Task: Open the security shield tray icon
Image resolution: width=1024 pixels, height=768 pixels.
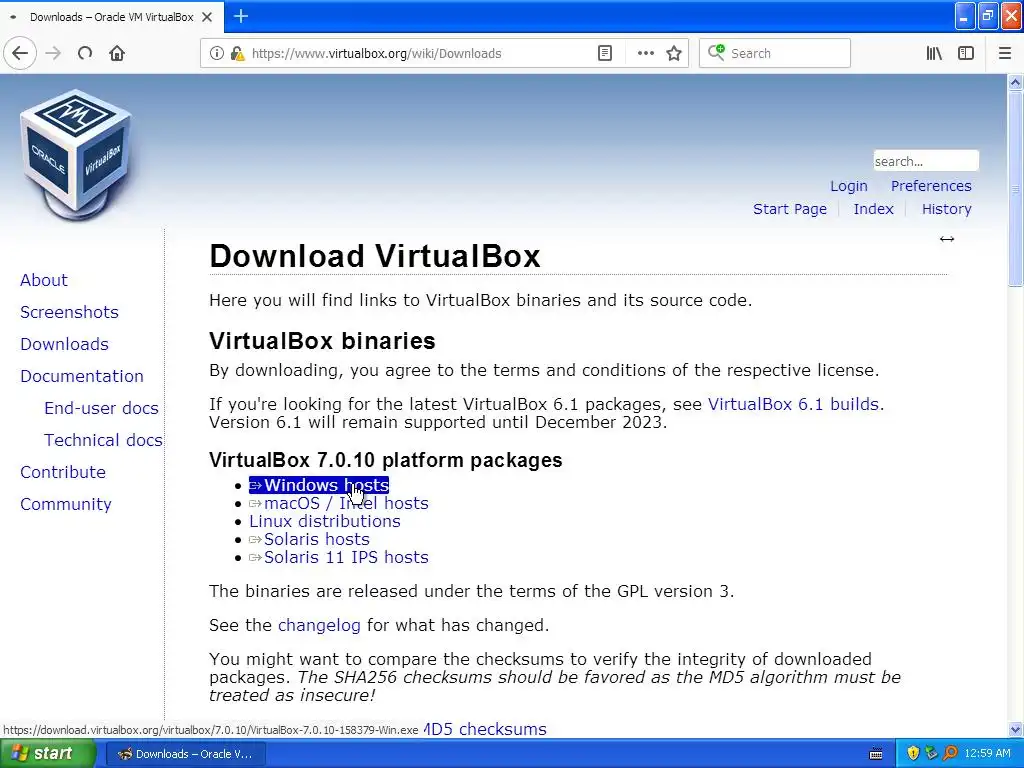Action: (913, 754)
